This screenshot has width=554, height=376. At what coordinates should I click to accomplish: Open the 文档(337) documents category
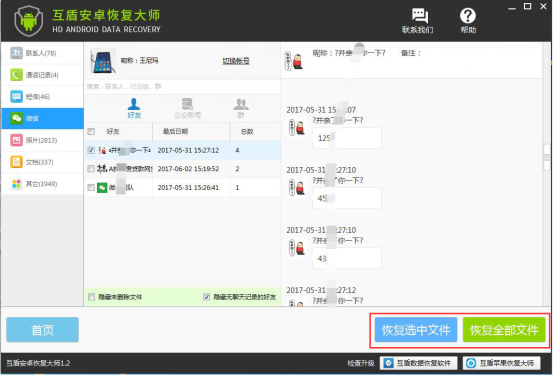coord(42,162)
